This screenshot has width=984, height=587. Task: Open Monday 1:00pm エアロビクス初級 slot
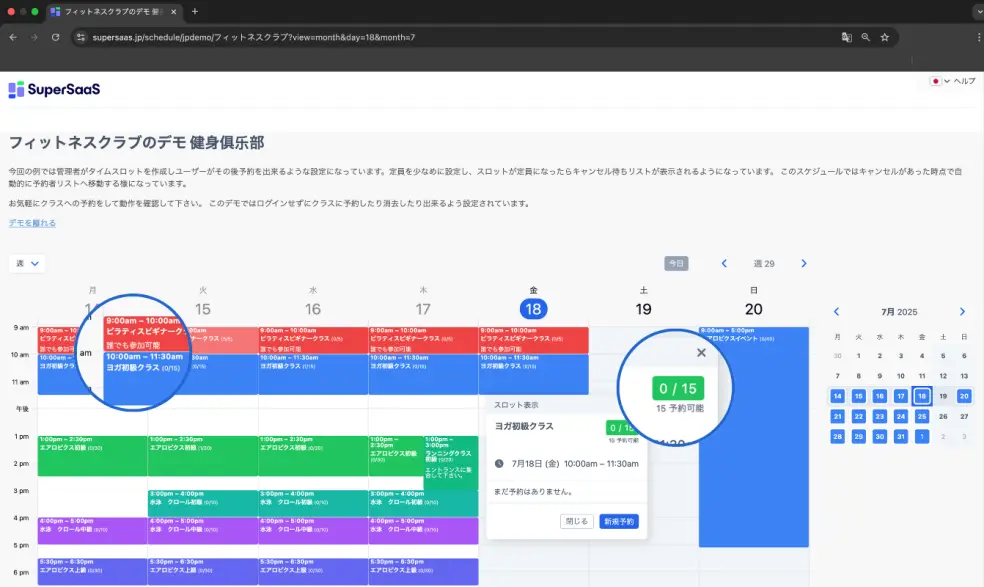click(x=92, y=456)
